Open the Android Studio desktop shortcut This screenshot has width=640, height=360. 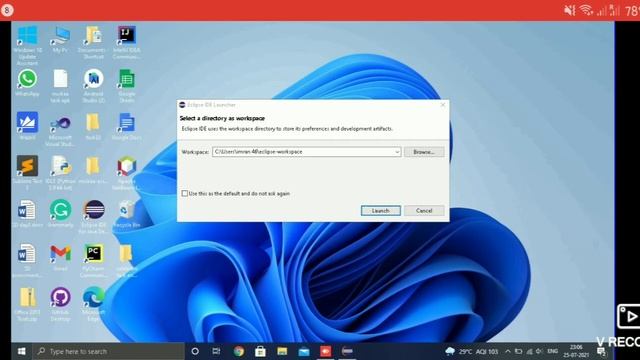click(93, 86)
